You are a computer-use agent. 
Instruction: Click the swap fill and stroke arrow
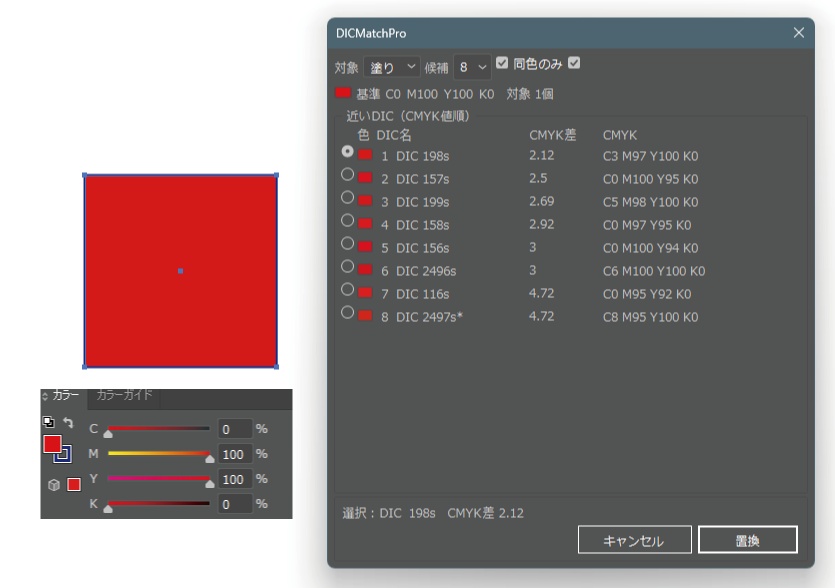[68, 422]
